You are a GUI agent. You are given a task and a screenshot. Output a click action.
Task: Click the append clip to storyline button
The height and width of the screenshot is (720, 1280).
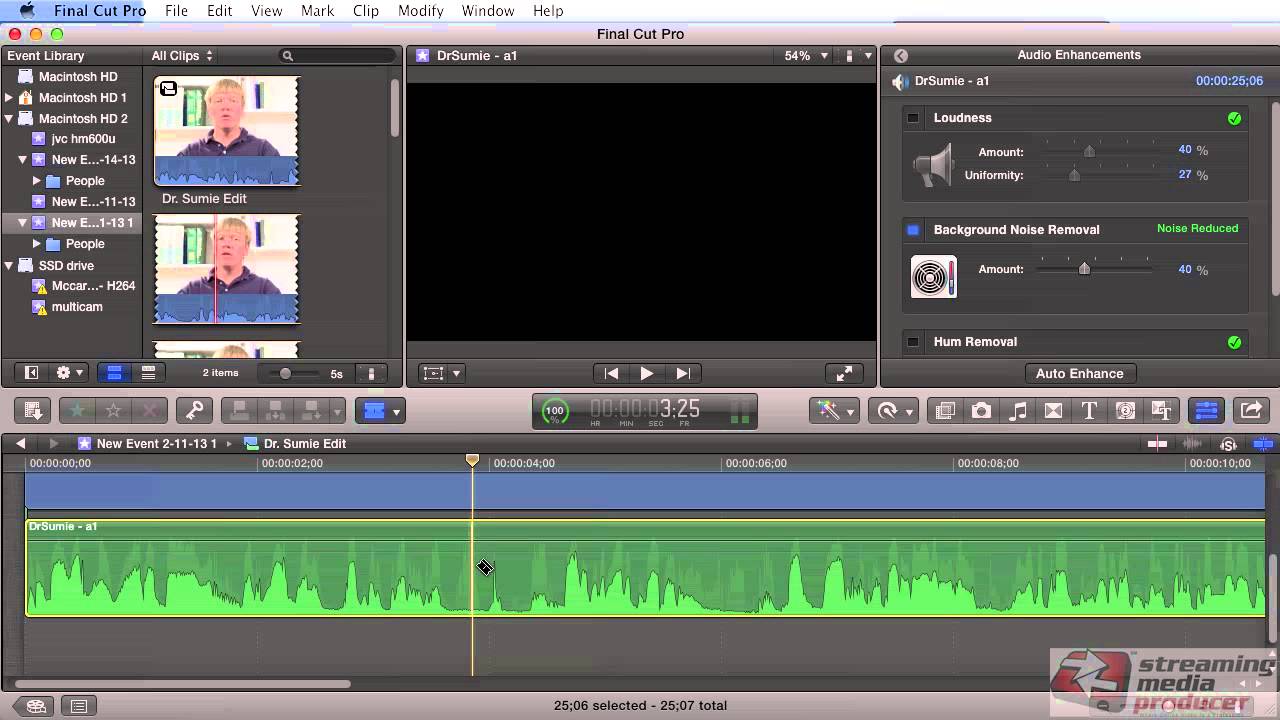[x=311, y=410]
